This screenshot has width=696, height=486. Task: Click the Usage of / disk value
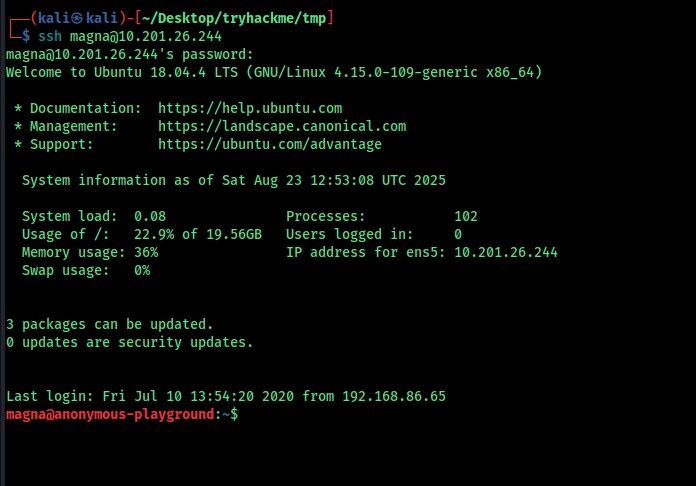[x=198, y=234]
